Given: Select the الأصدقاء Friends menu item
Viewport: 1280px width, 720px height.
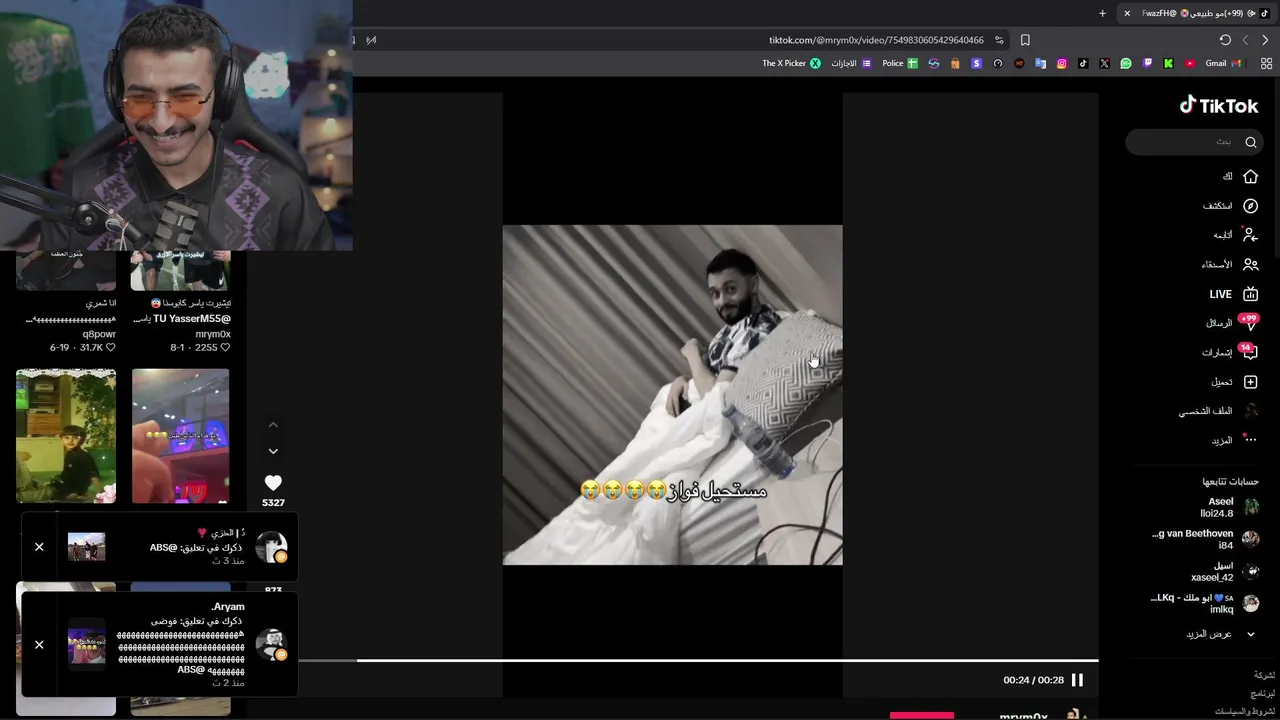Looking at the screenshot, I should 1216,265.
